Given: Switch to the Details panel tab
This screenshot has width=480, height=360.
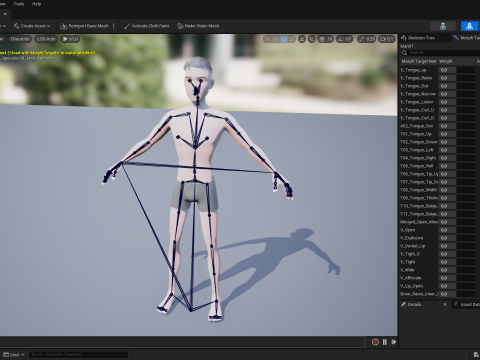Looking at the screenshot, I should (x=414, y=305).
